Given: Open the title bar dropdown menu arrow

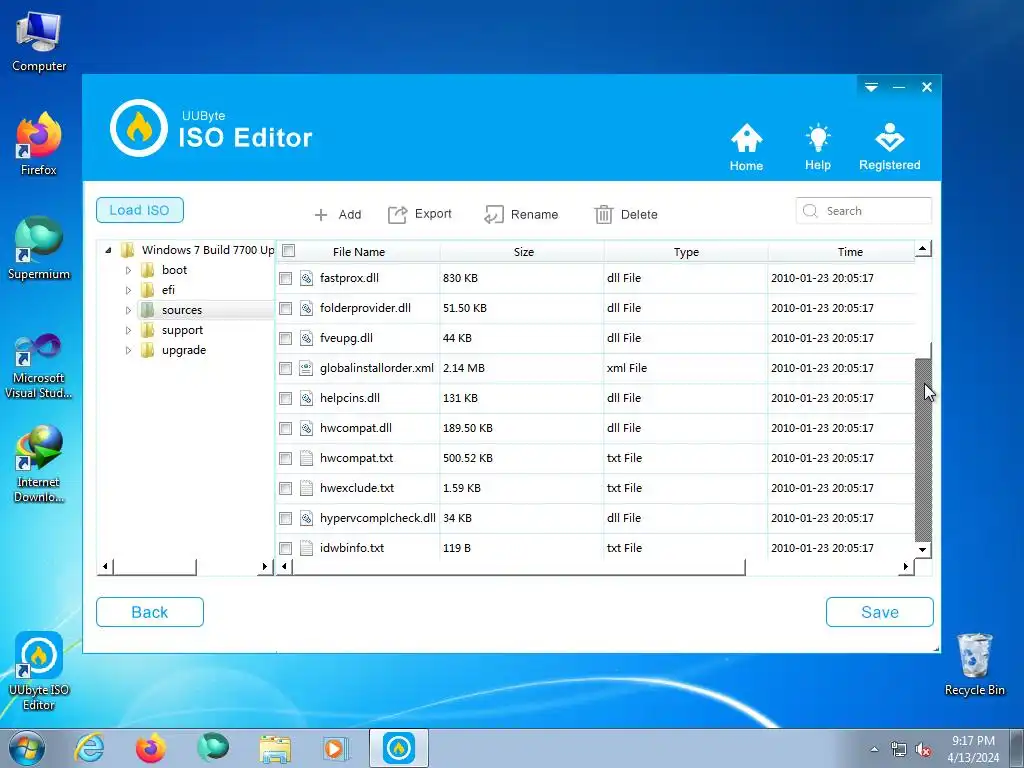Looking at the screenshot, I should coord(871,87).
